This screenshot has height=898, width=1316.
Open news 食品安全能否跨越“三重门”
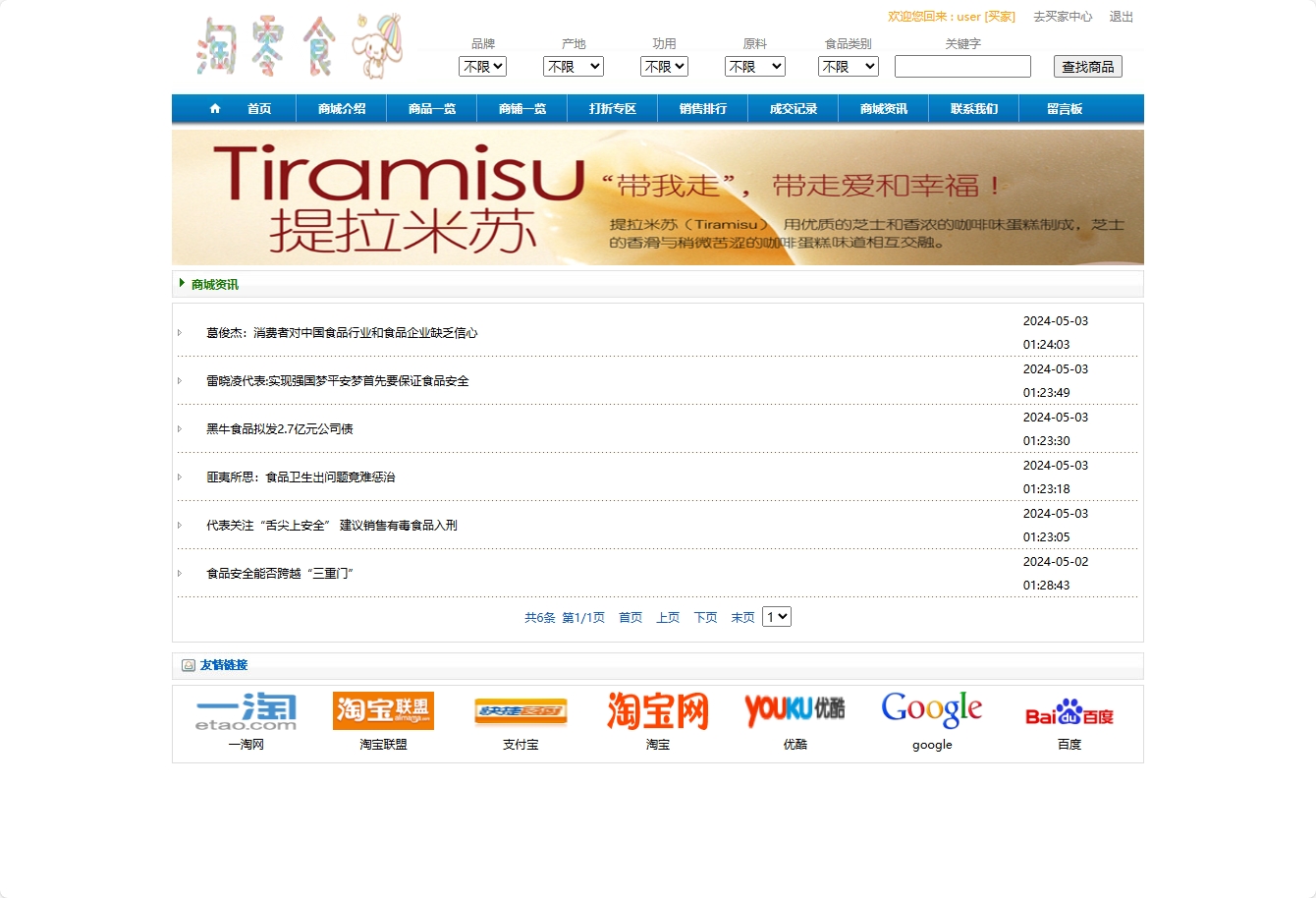click(x=280, y=574)
